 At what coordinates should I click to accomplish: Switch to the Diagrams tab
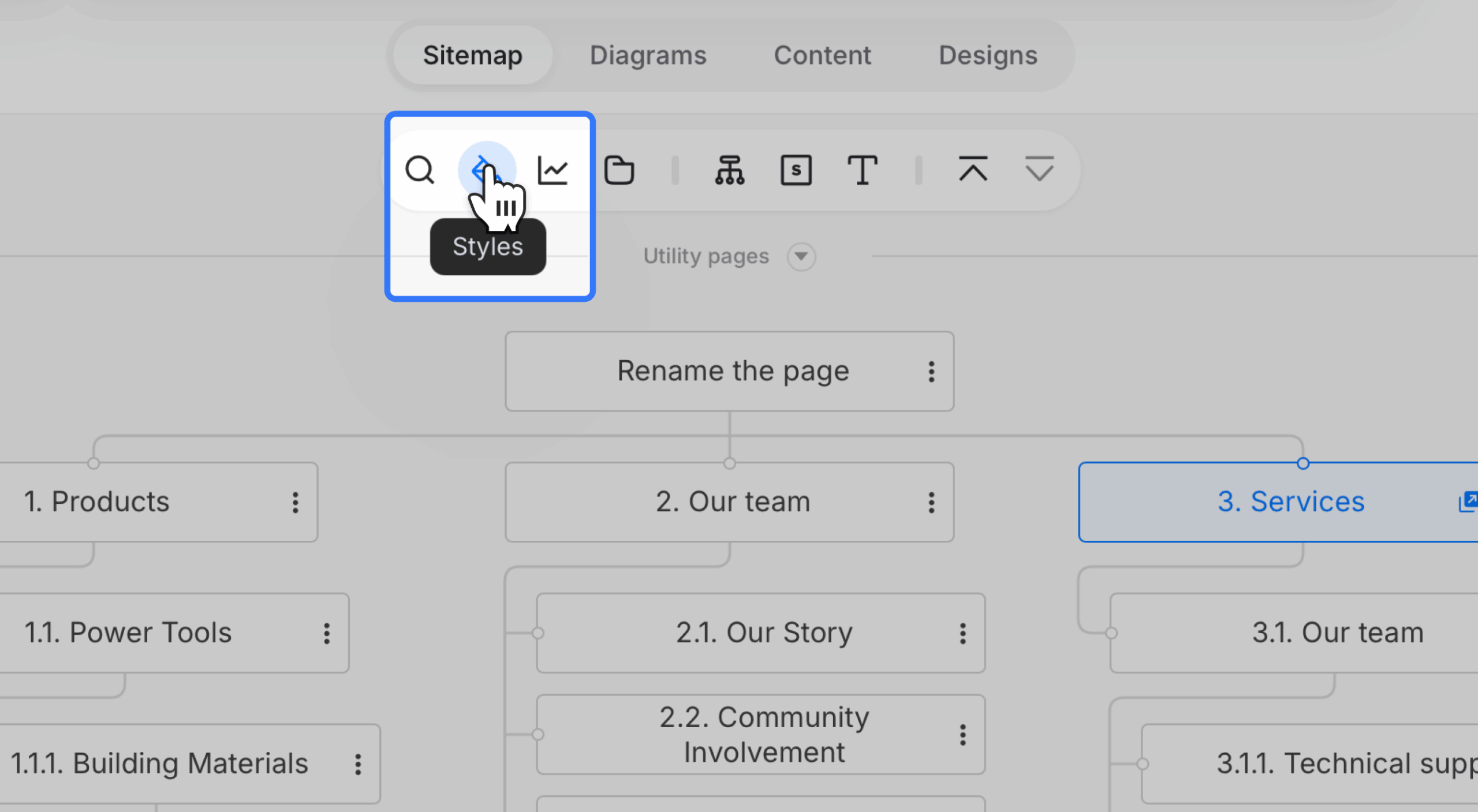coord(648,55)
